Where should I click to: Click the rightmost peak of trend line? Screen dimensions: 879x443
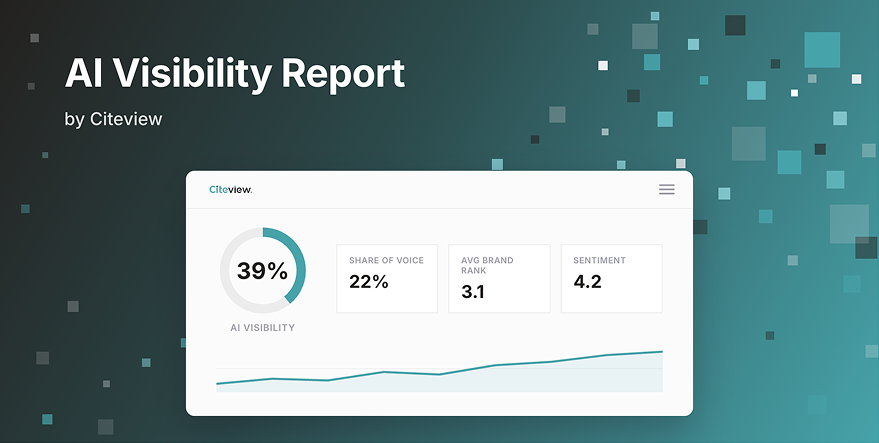tap(661, 352)
